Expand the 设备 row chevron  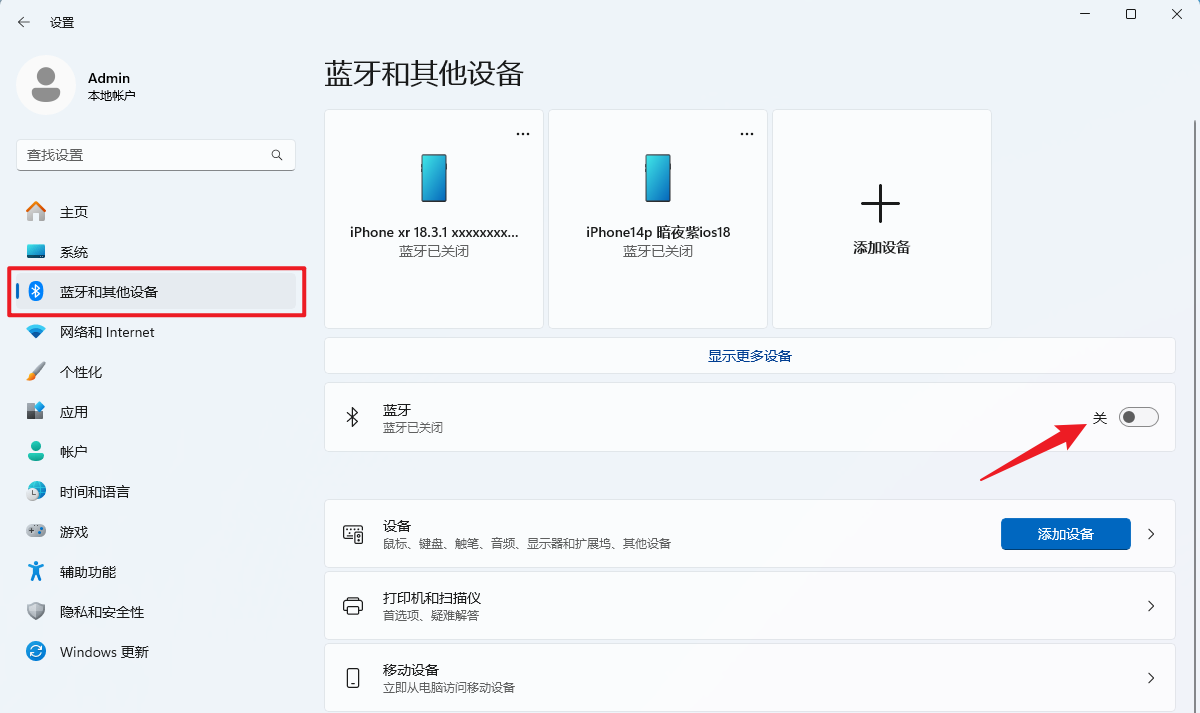1150,533
